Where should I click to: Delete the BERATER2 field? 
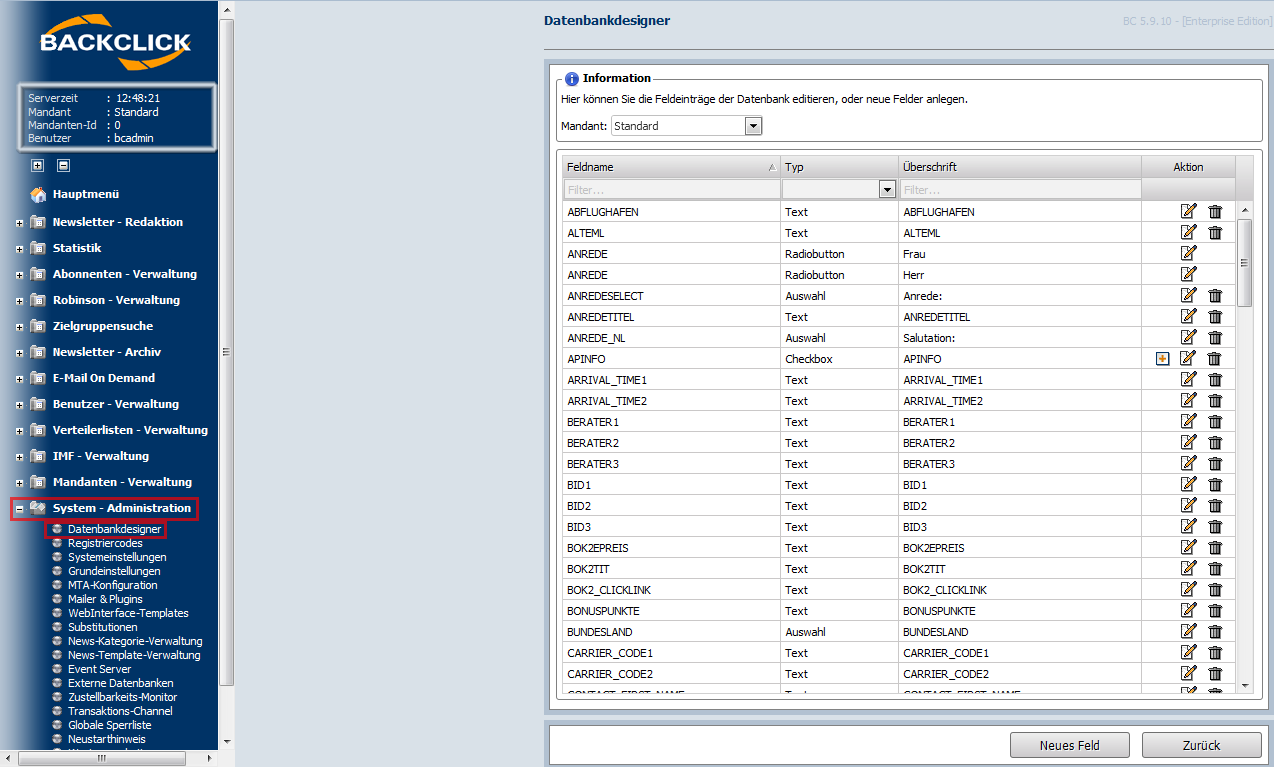tap(1215, 442)
